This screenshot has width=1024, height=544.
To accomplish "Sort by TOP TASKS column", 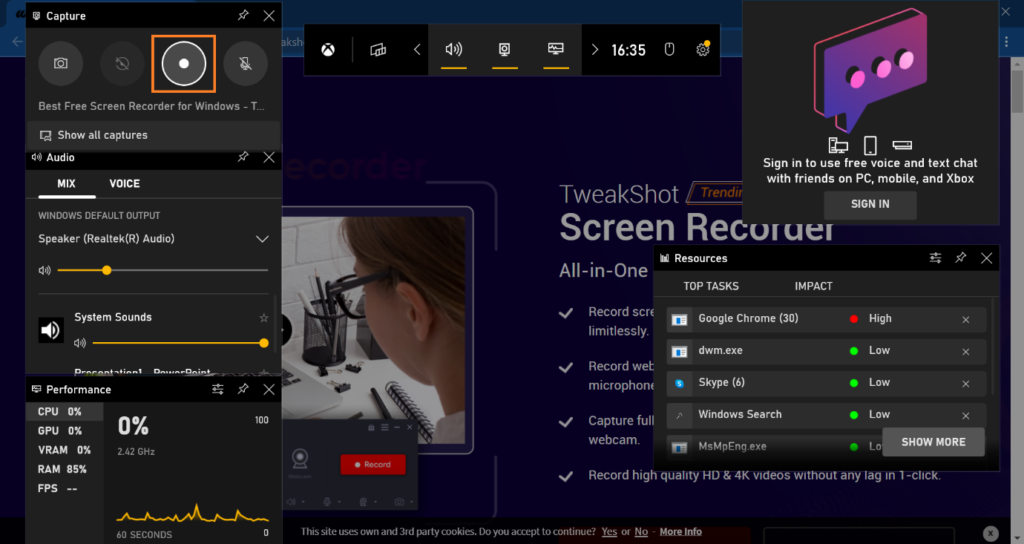I will coord(711,286).
